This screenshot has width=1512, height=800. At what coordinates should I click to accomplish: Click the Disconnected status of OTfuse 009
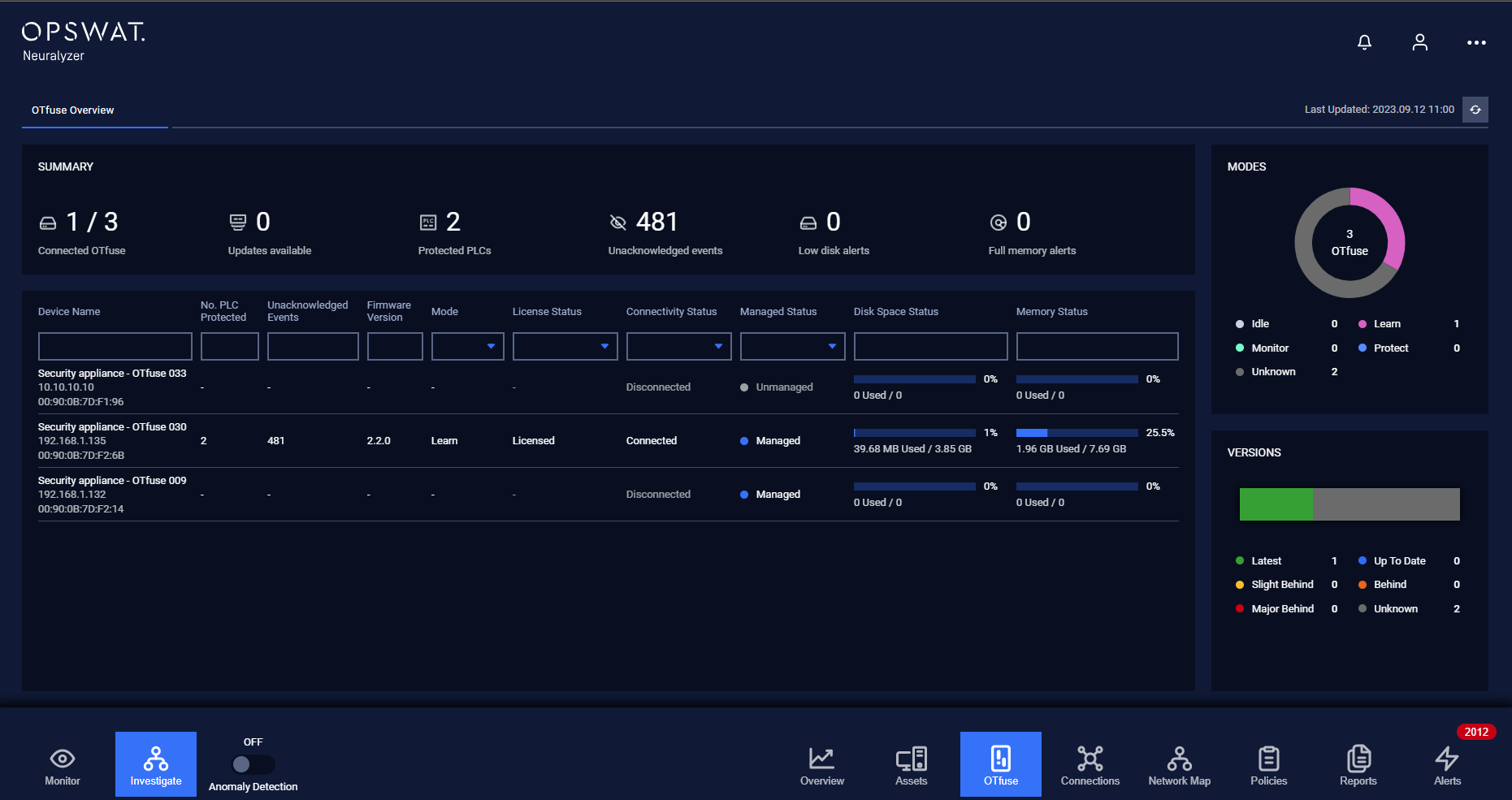click(658, 495)
